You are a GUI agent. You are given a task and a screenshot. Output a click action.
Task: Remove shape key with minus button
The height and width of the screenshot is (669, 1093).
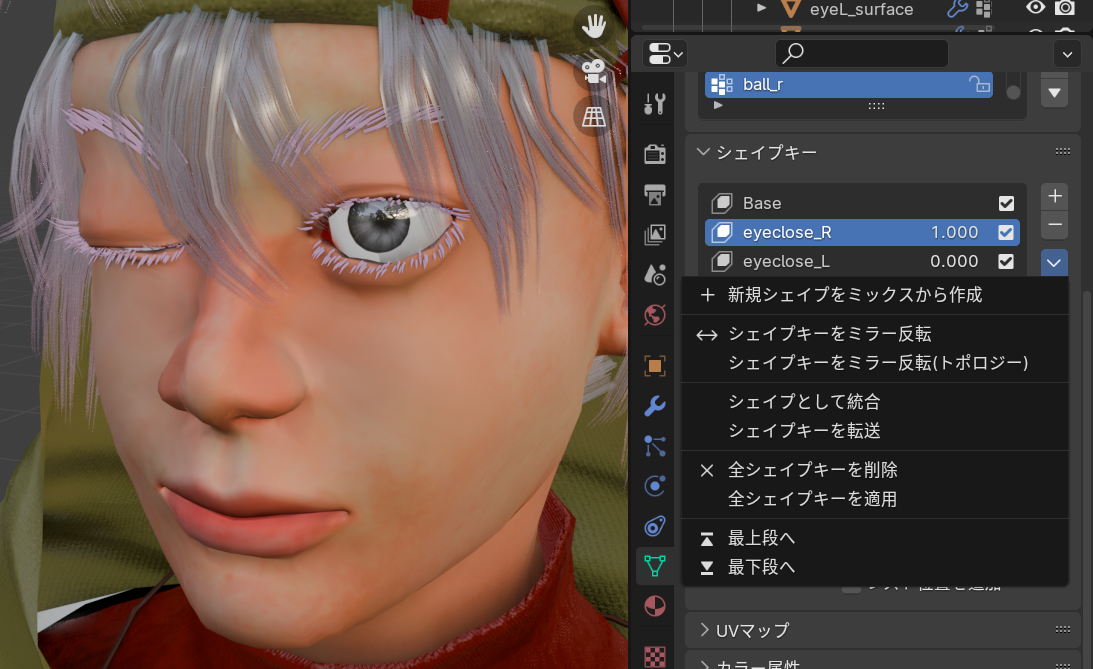(x=1055, y=224)
